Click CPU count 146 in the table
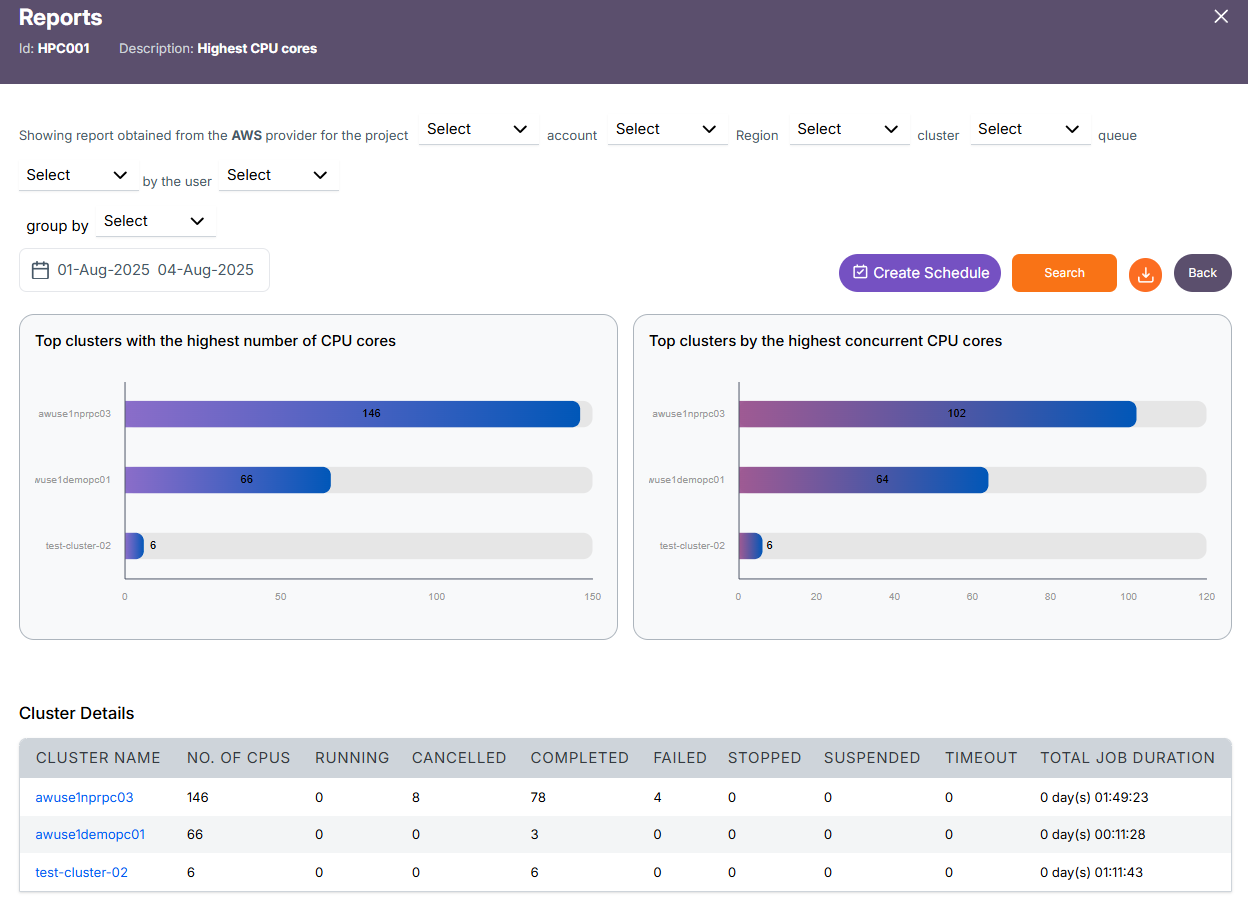1248x903 pixels. 198,798
